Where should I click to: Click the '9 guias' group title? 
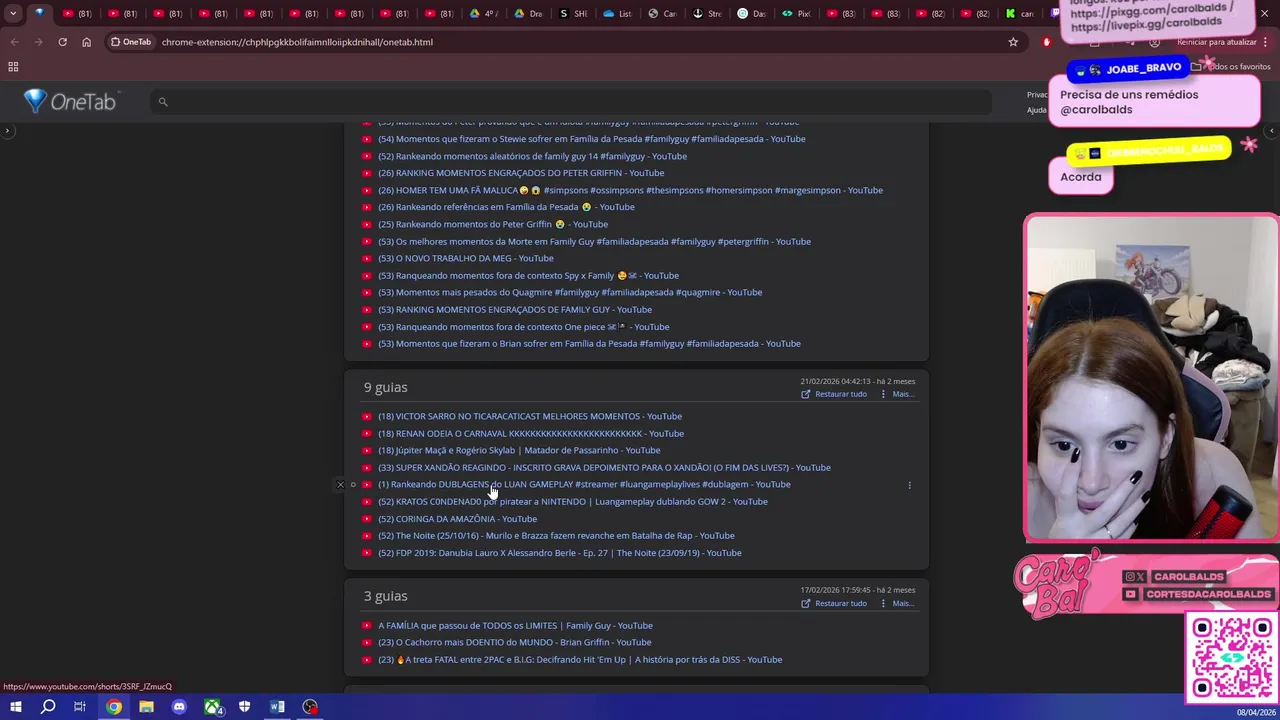(386, 388)
